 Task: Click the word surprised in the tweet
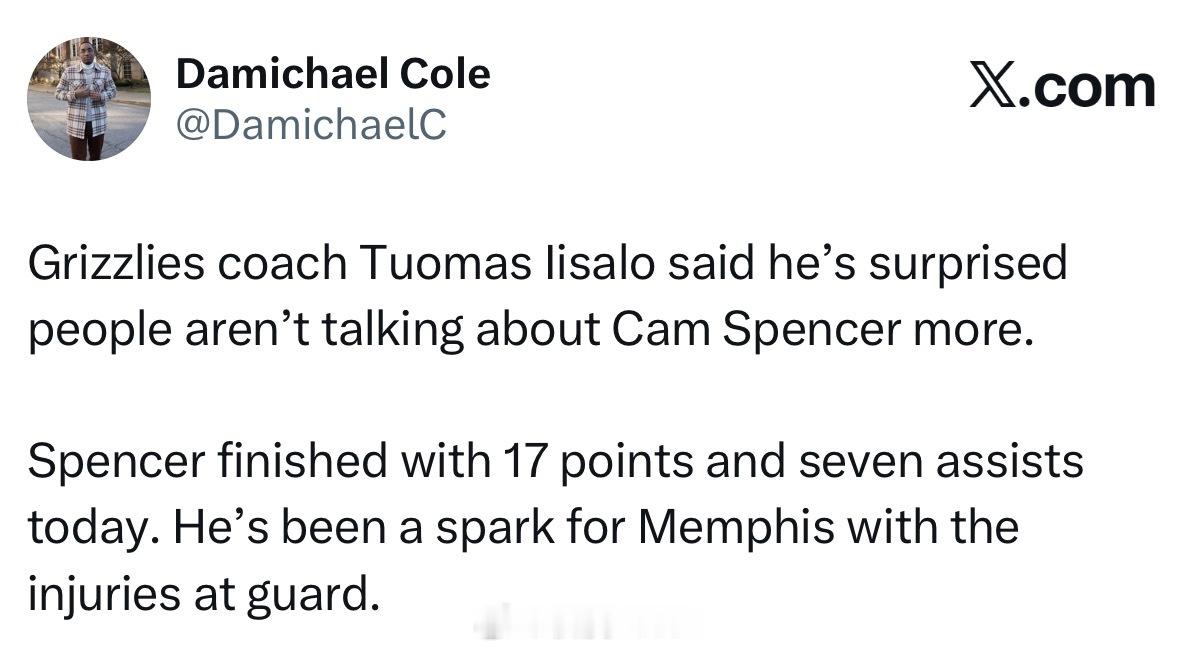[x=968, y=265]
